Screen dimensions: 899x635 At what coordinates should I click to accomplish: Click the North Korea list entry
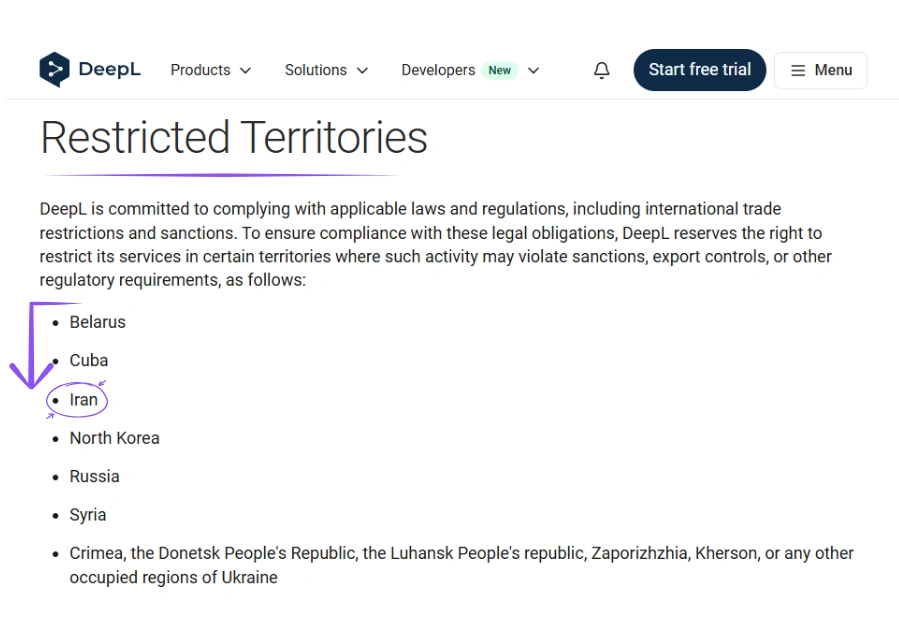pos(115,438)
